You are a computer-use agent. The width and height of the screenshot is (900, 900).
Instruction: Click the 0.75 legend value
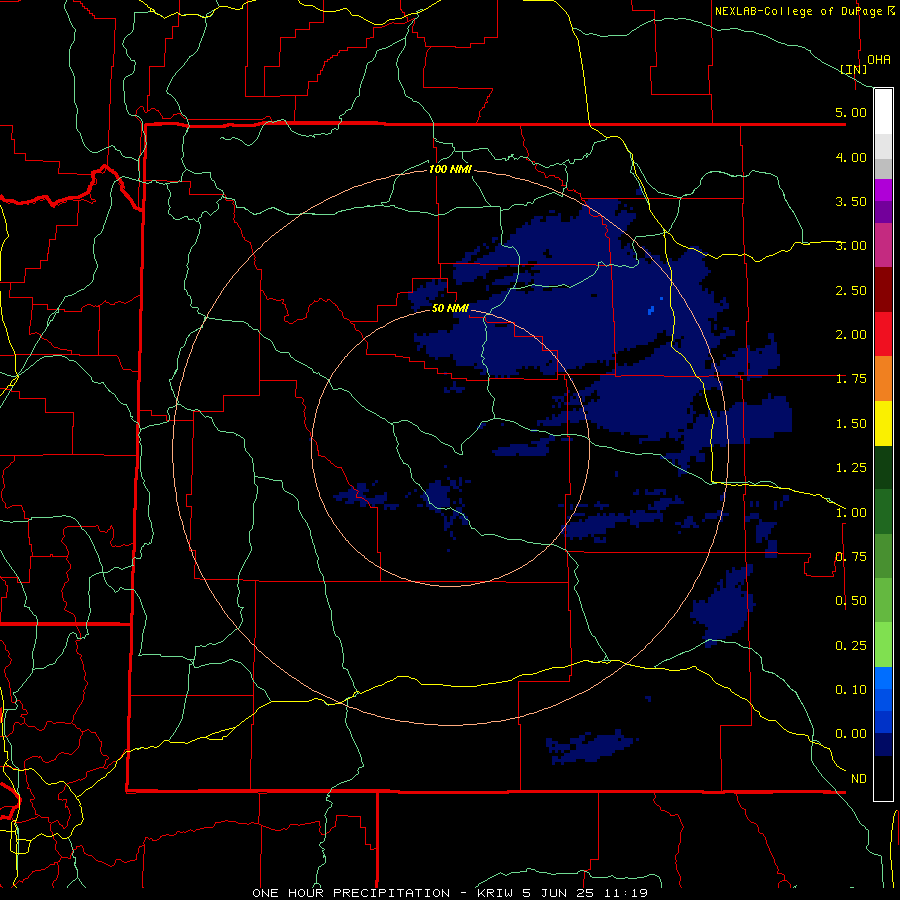851,557
